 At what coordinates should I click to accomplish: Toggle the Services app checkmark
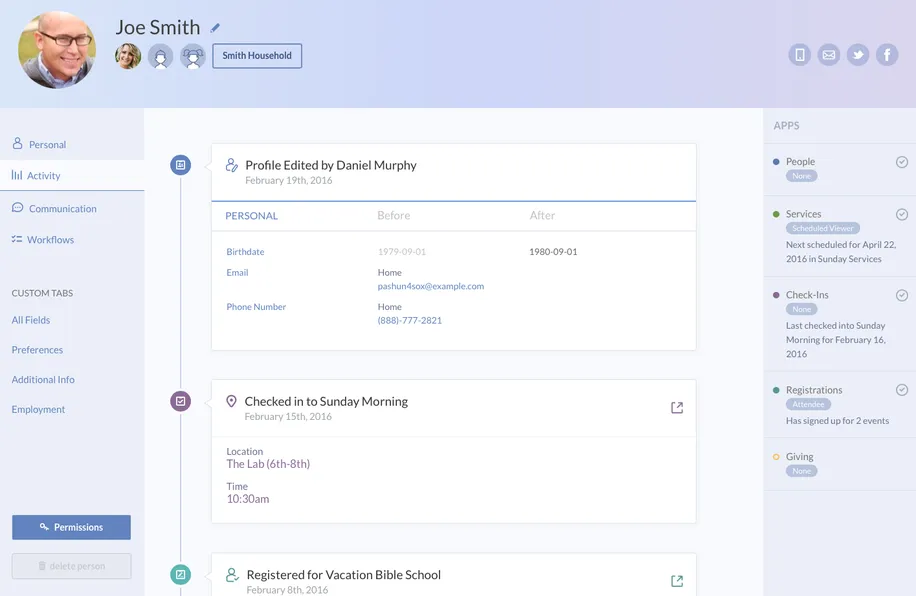coord(901,215)
